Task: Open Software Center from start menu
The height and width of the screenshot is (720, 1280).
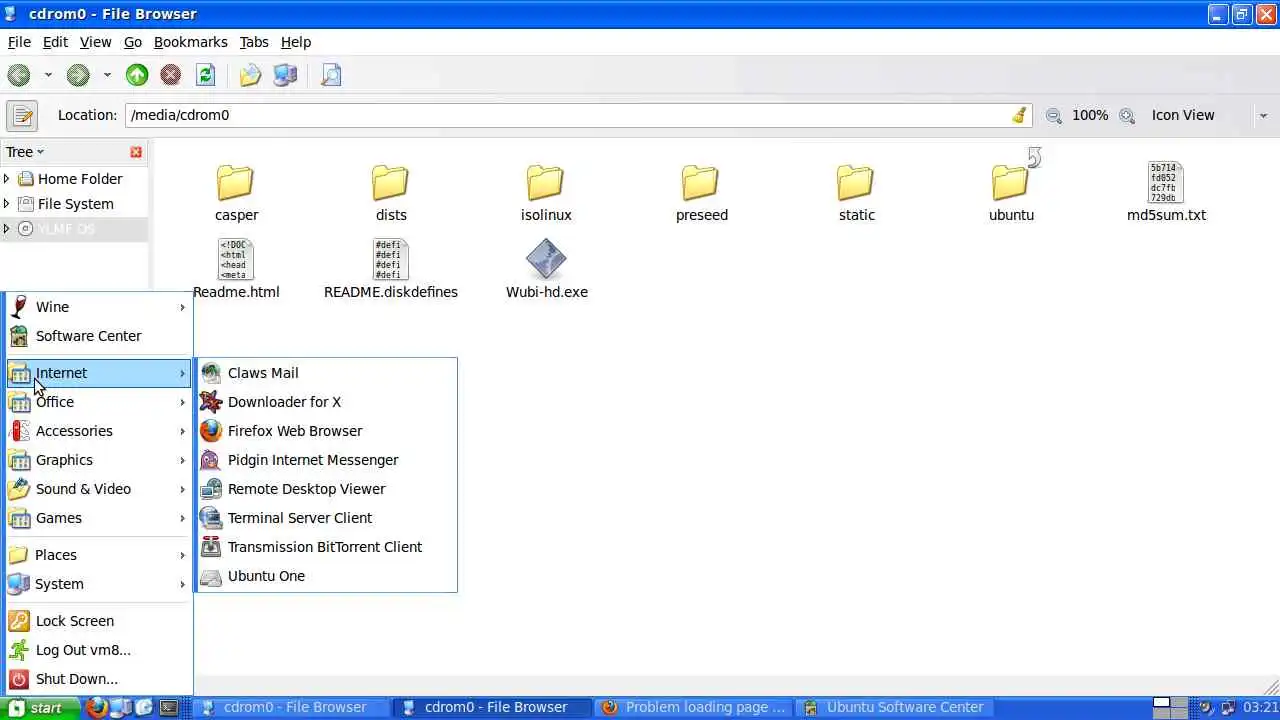Action: (x=98, y=336)
